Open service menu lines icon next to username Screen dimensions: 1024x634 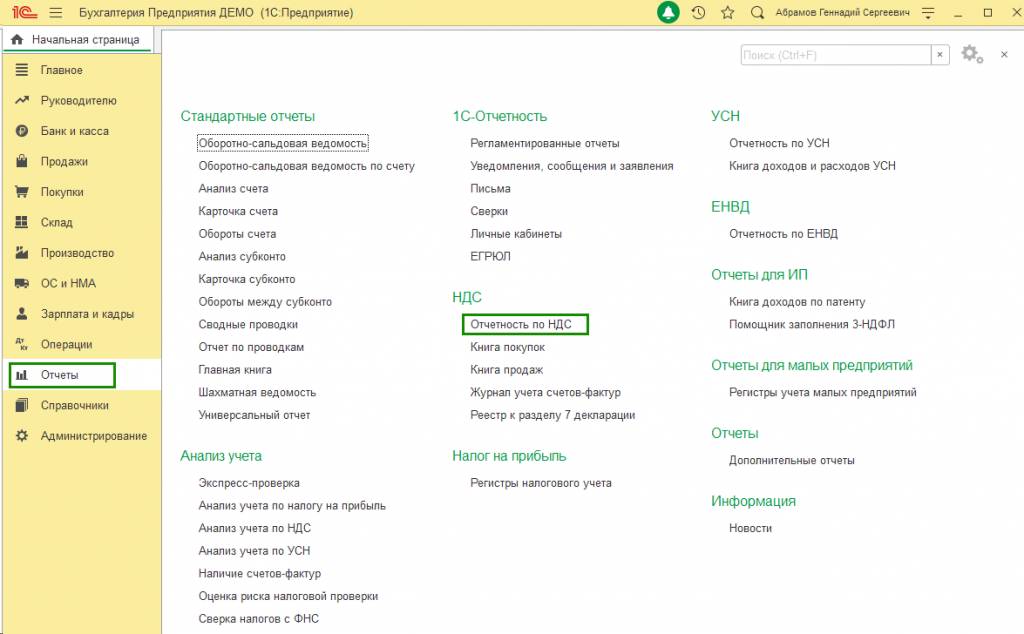click(x=928, y=12)
